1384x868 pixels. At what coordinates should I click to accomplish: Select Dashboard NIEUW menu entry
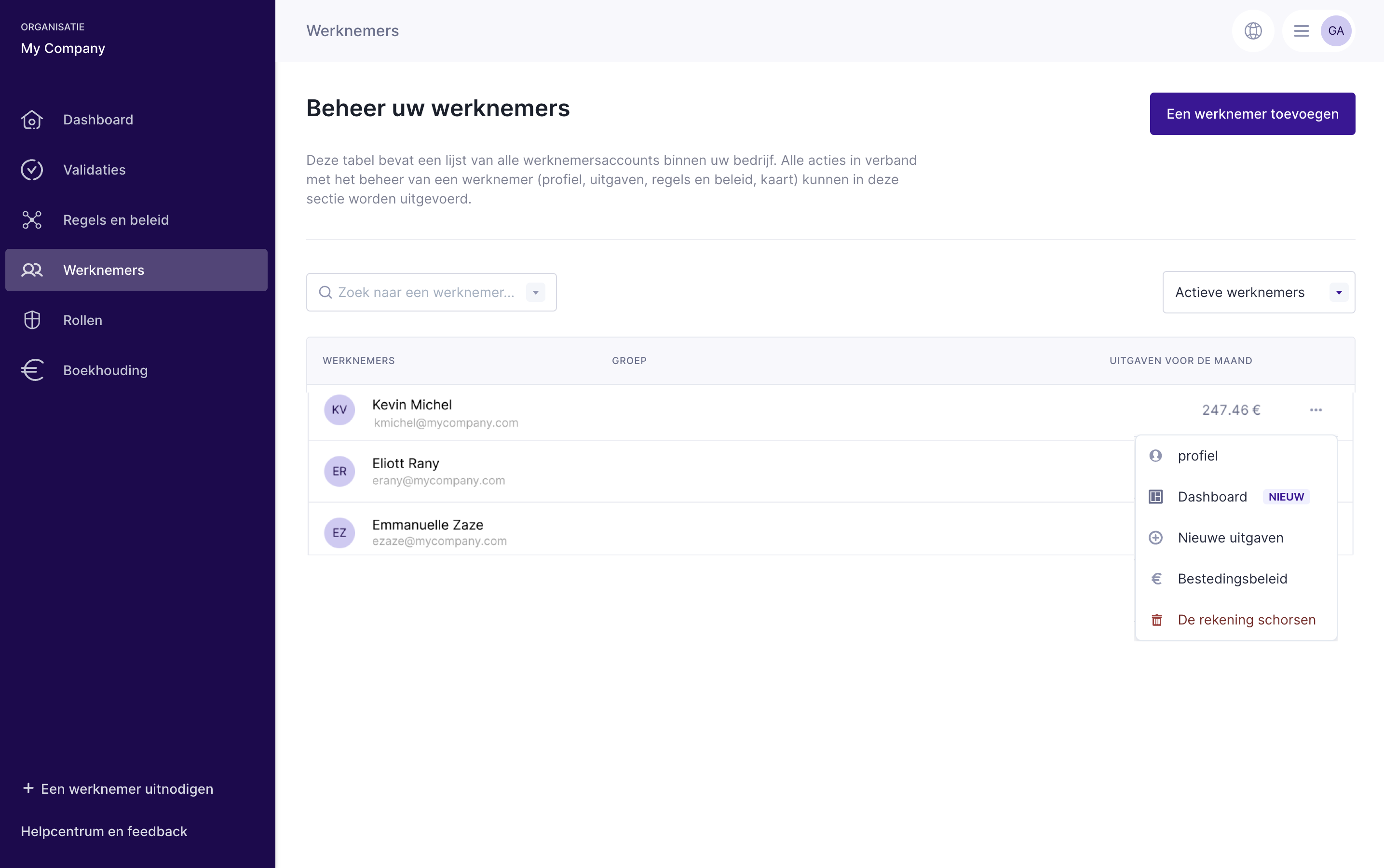tap(1212, 497)
